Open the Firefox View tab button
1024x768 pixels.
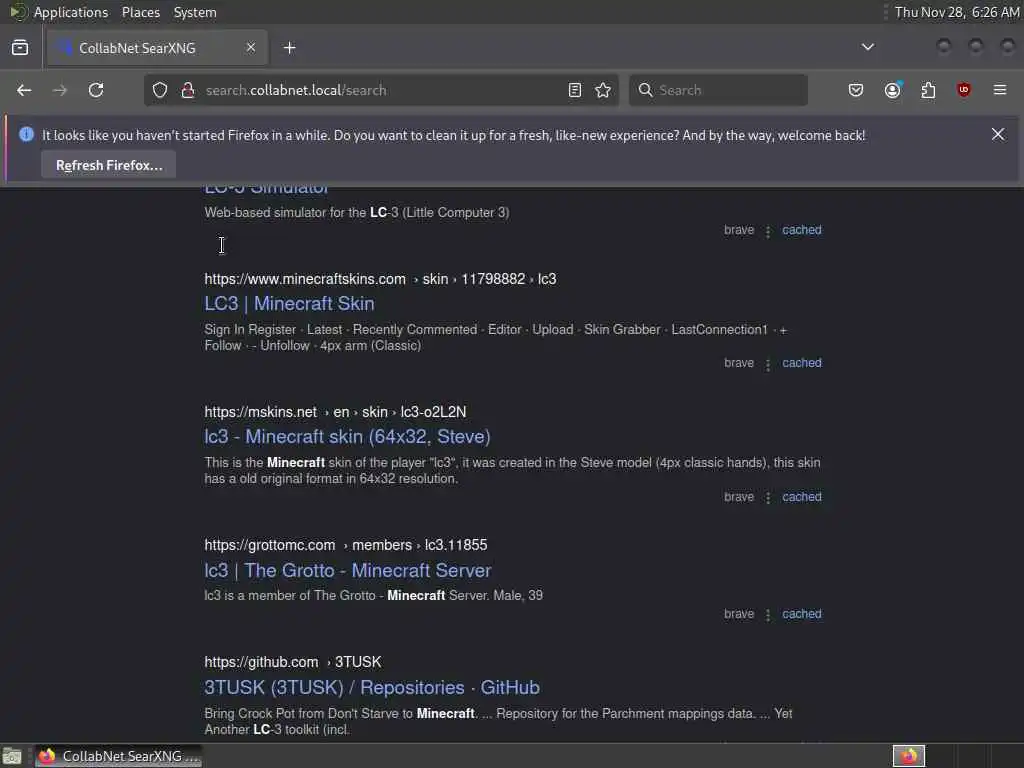tap(20, 48)
